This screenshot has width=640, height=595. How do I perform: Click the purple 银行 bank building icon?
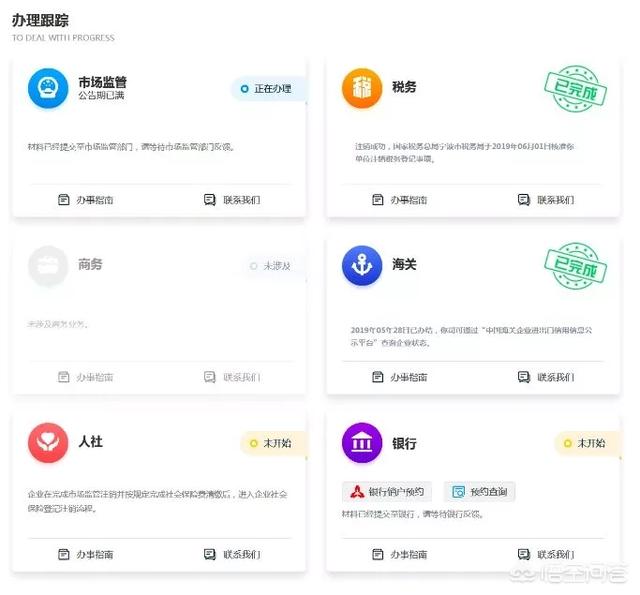coord(362,443)
